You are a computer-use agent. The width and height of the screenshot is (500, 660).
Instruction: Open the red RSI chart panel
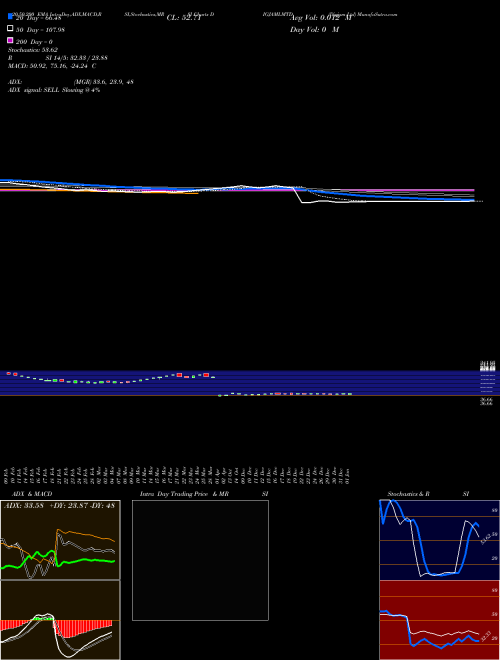pos(439,620)
